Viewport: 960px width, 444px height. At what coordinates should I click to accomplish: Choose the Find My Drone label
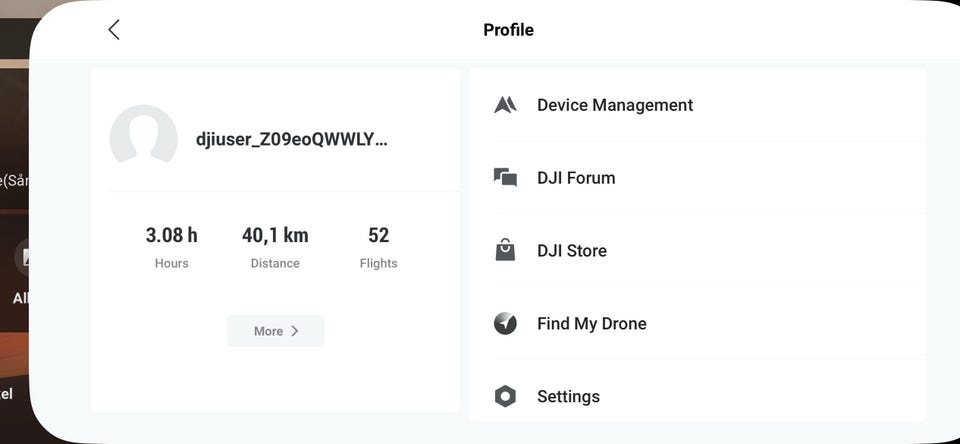(x=591, y=323)
